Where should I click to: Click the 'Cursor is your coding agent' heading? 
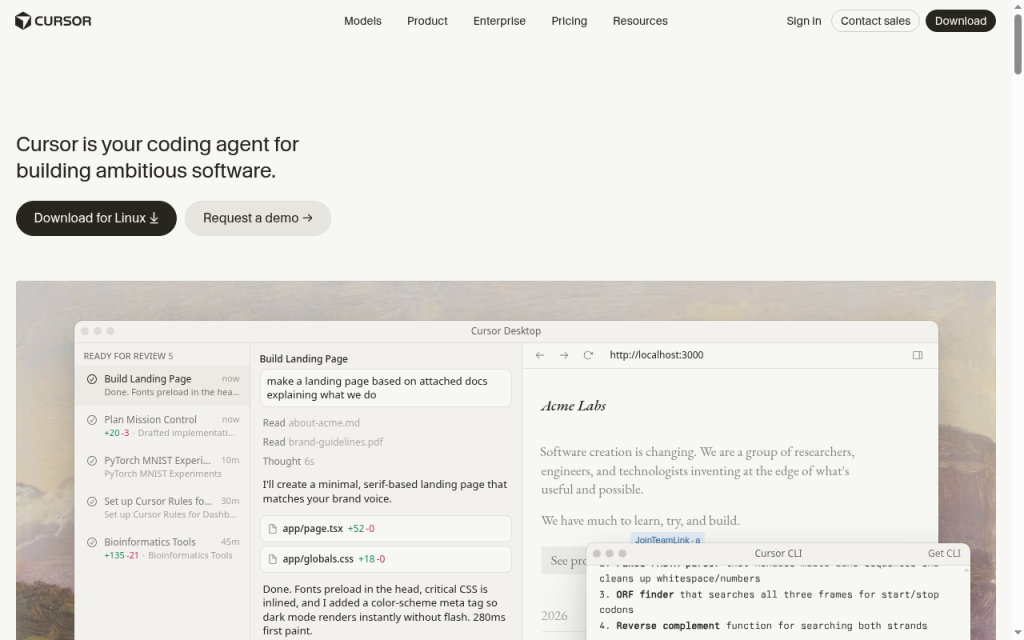click(x=157, y=157)
